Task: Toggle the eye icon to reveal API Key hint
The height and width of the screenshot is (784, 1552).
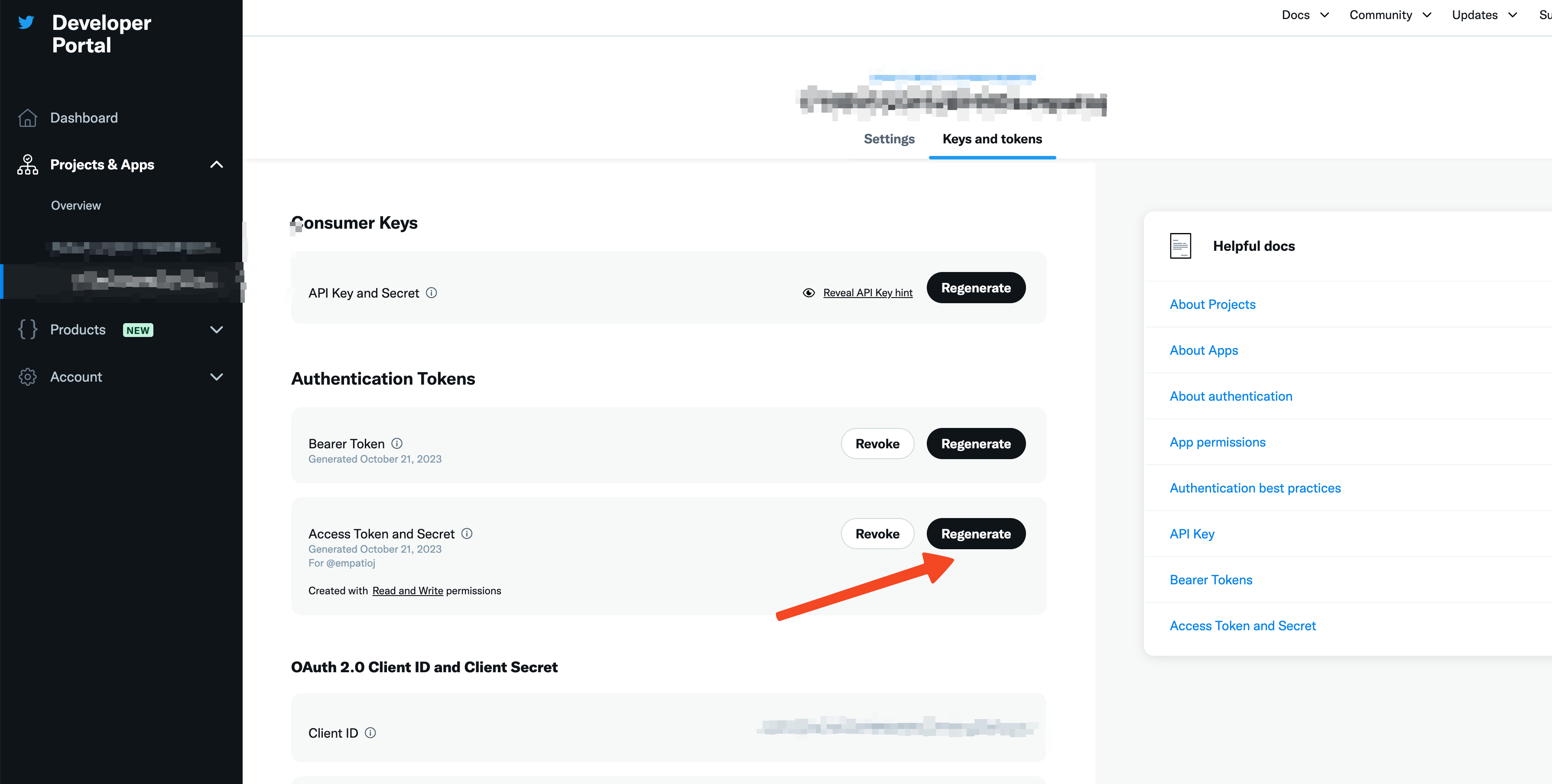Action: [808, 293]
